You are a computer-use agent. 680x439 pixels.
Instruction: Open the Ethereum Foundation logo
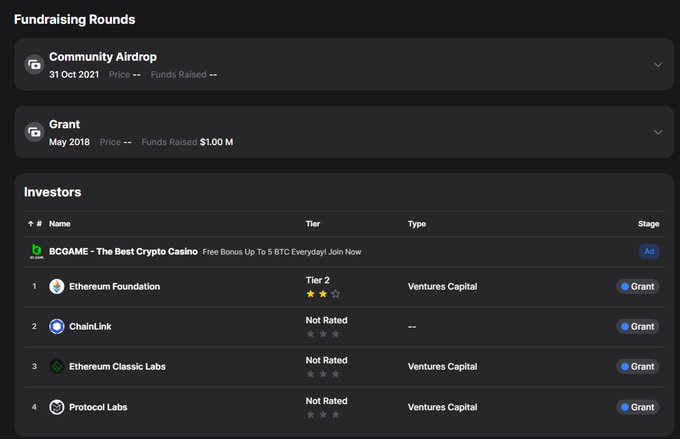[x=57, y=286]
